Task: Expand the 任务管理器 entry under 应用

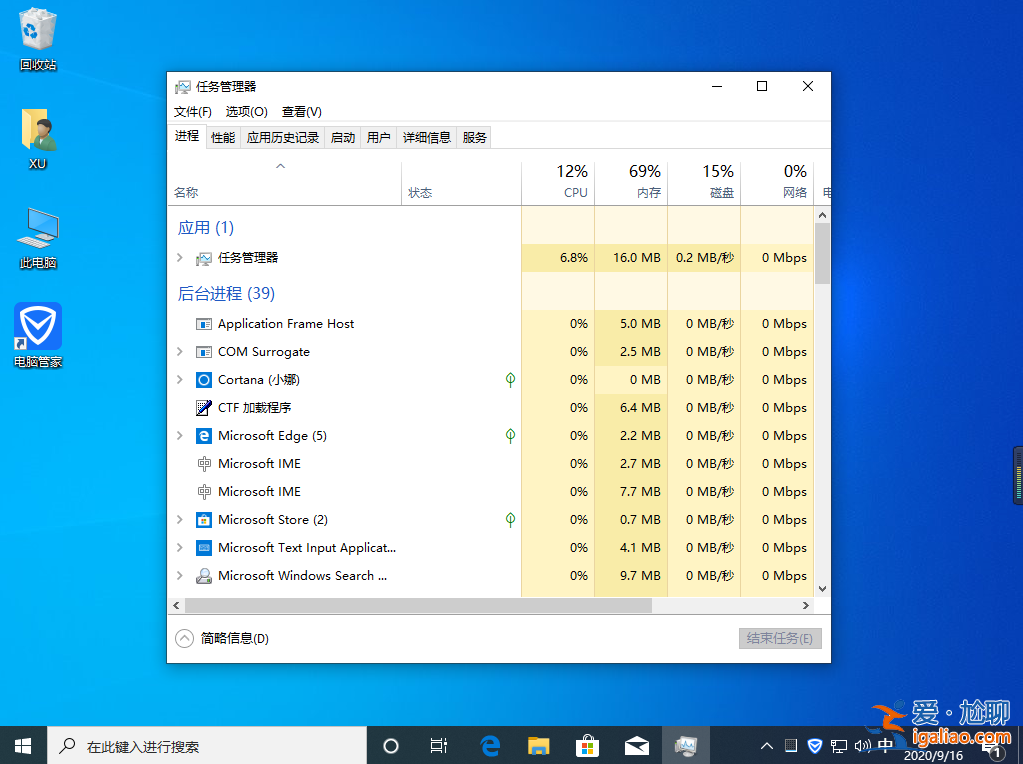Action: pyautogui.click(x=179, y=257)
